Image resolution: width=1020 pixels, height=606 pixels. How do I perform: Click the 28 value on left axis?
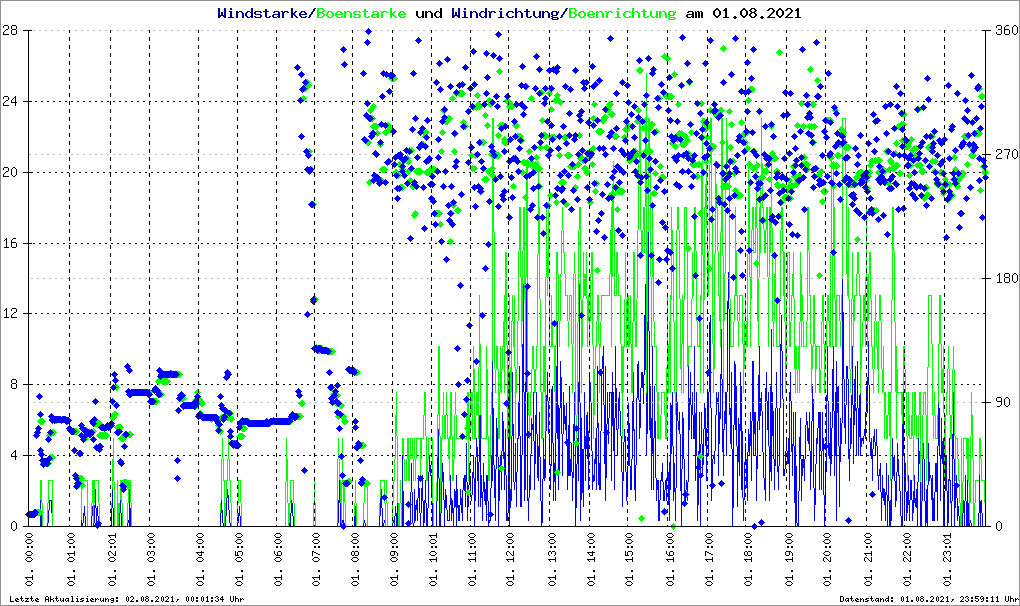tap(9, 31)
